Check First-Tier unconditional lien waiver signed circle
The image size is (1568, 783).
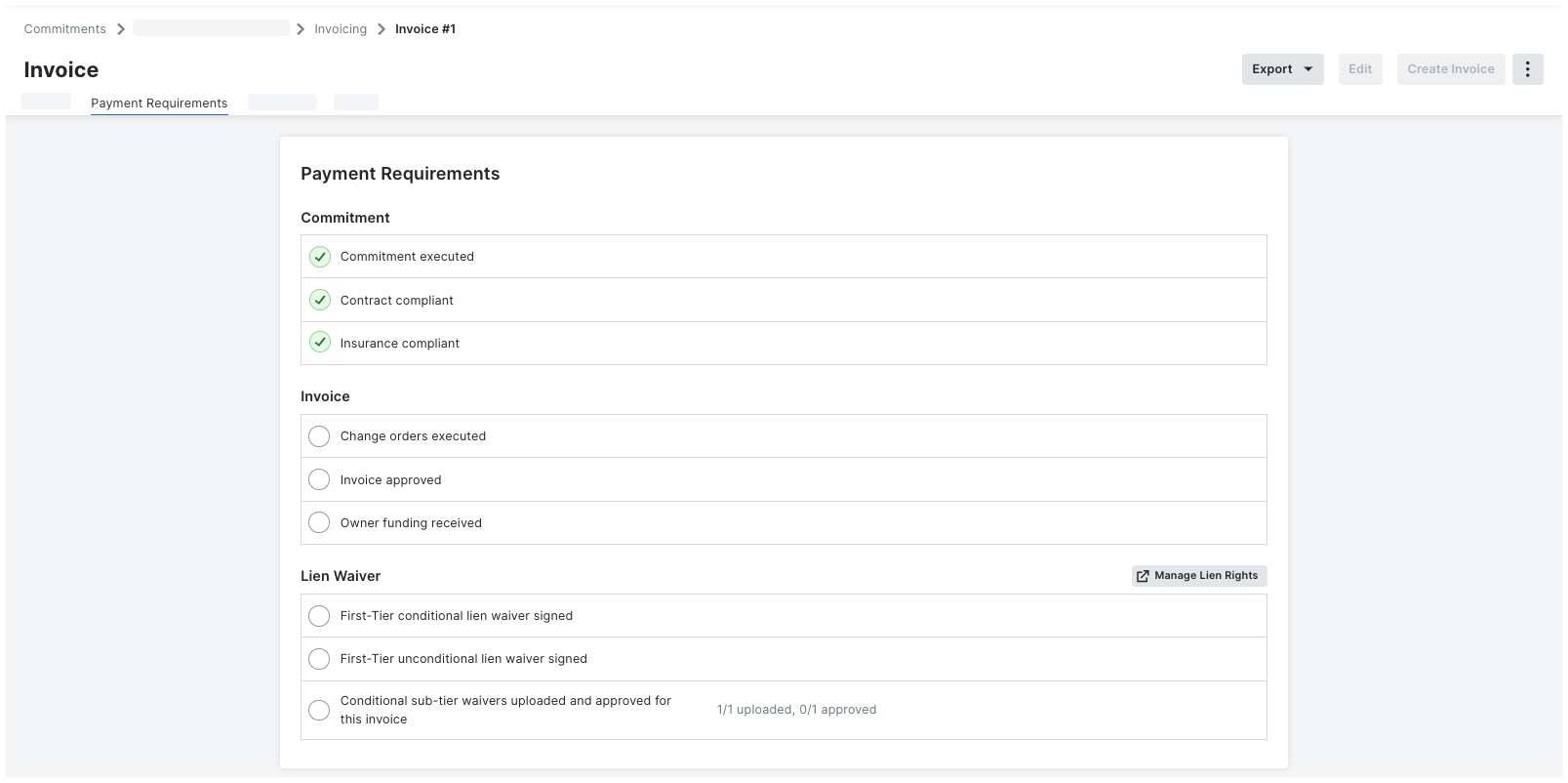(x=319, y=659)
